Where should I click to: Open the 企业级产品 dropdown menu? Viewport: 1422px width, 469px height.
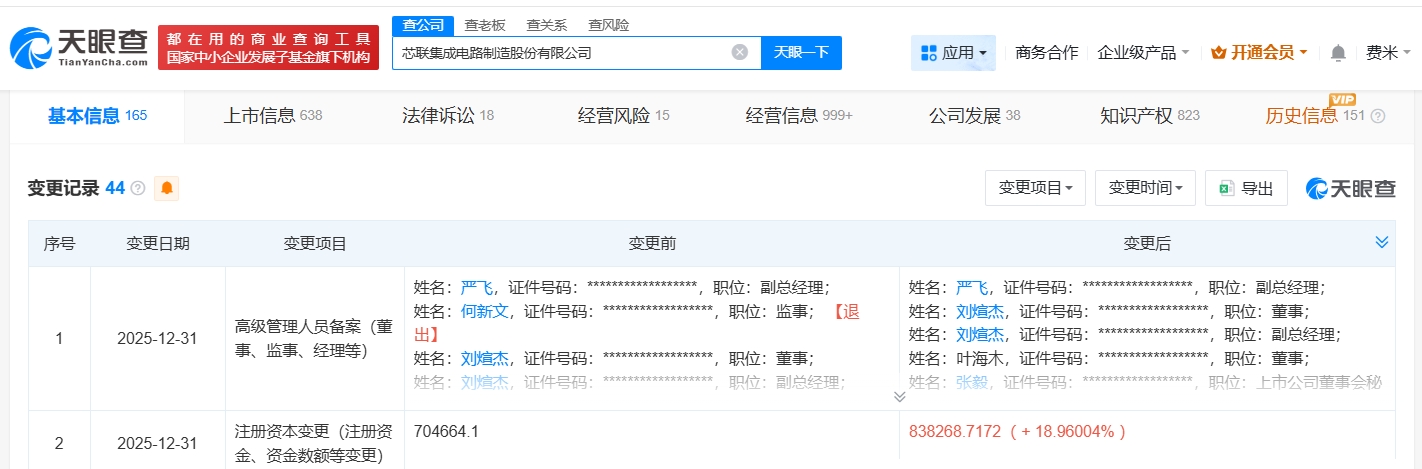[1143, 52]
